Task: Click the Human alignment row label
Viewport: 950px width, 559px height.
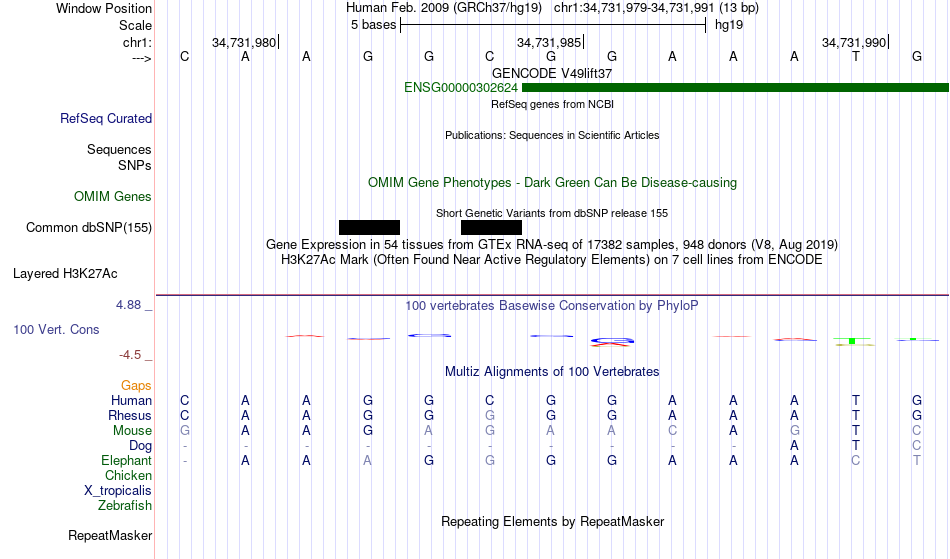Action: pos(131,401)
